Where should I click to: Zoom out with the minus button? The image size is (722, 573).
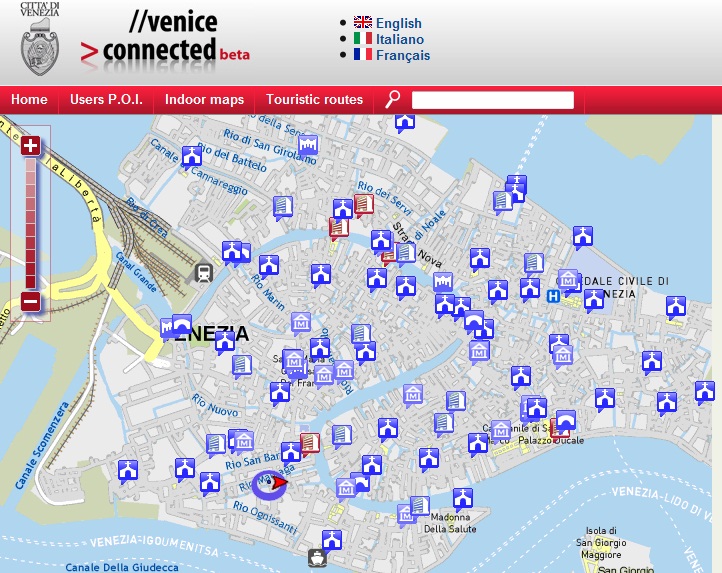[x=30, y=302]
